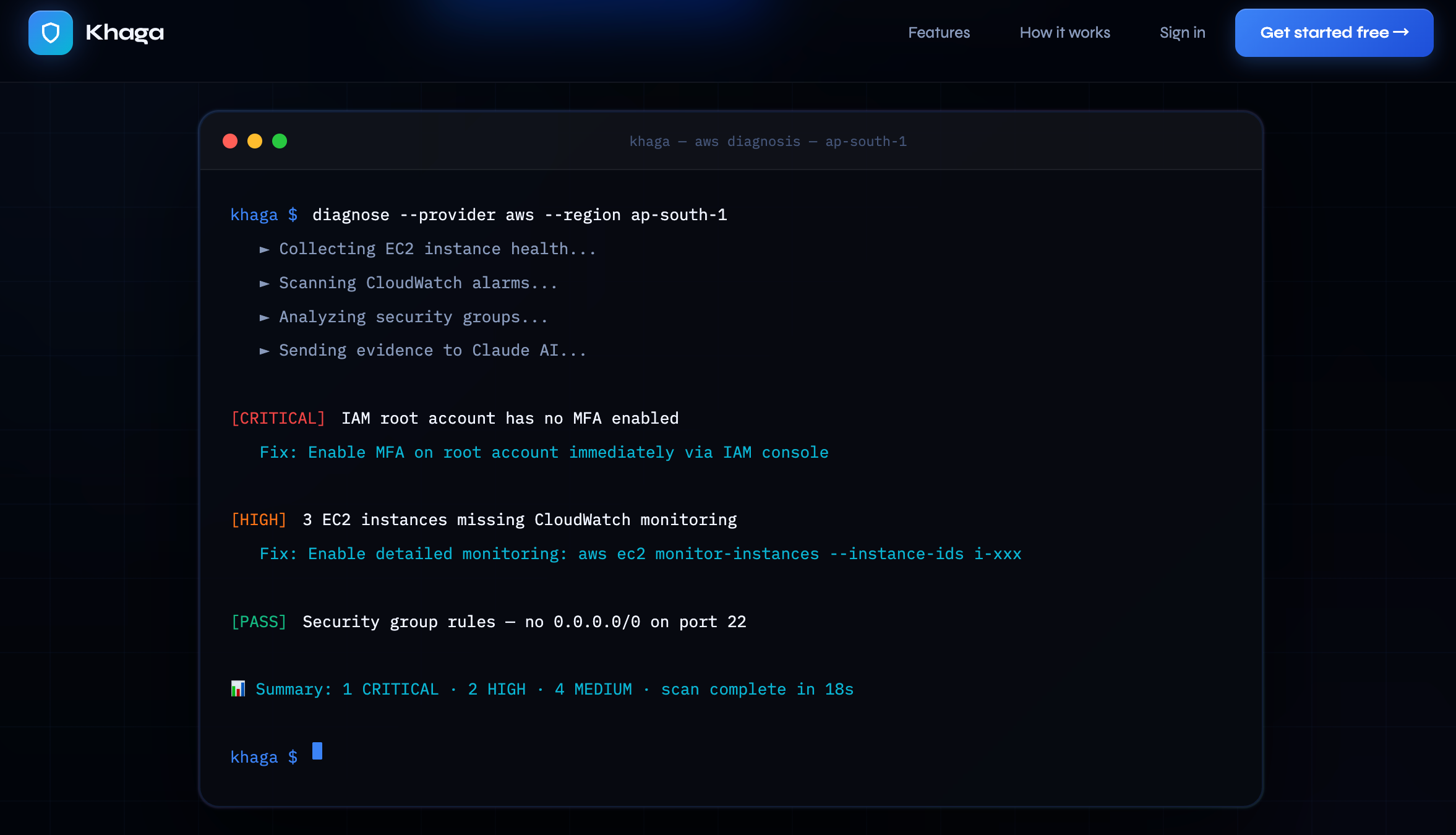
Task: Click the green PASS tag
Action: (259, 622)
